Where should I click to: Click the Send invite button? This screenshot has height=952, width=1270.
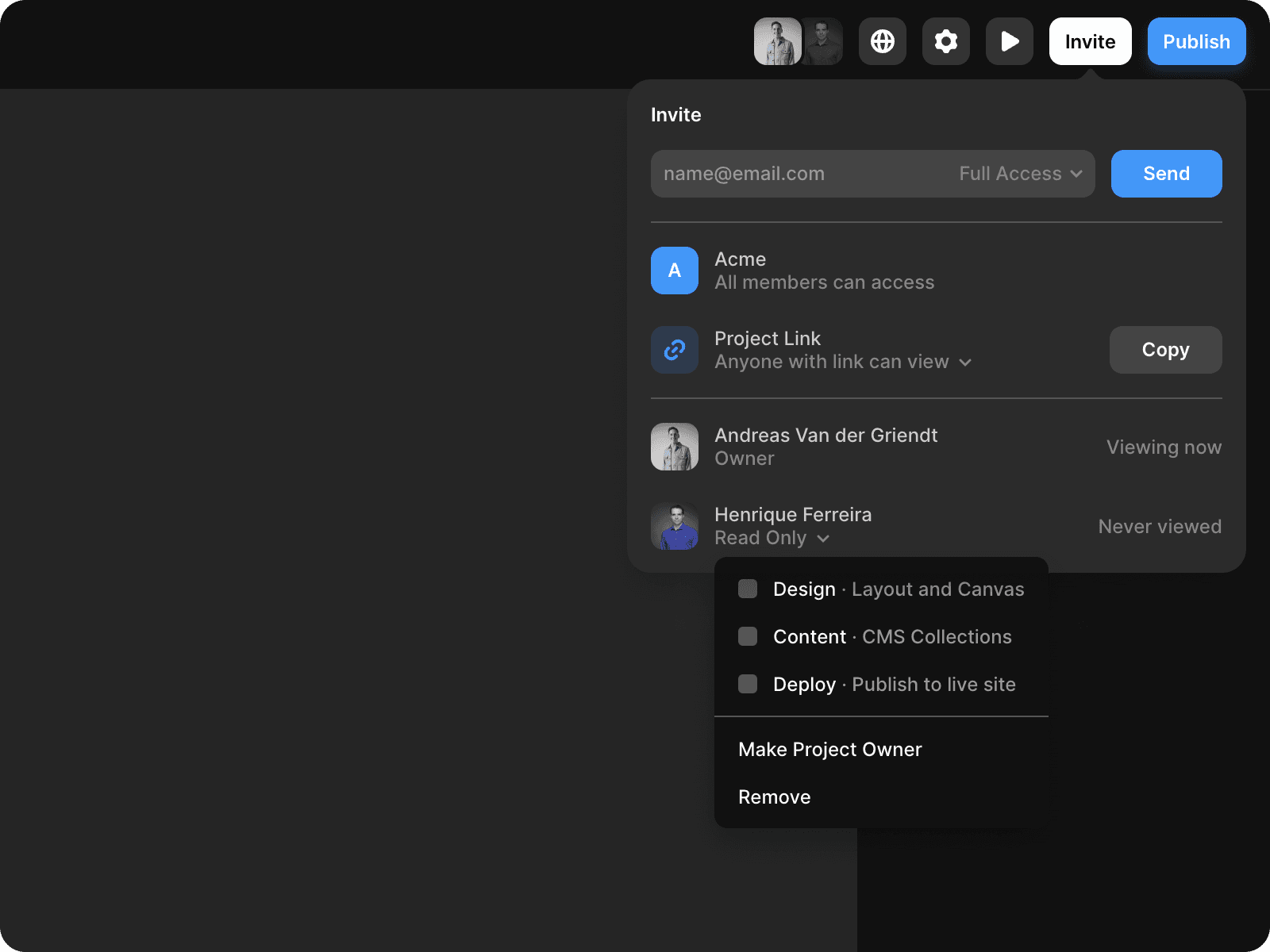[x=1166, y=174]
